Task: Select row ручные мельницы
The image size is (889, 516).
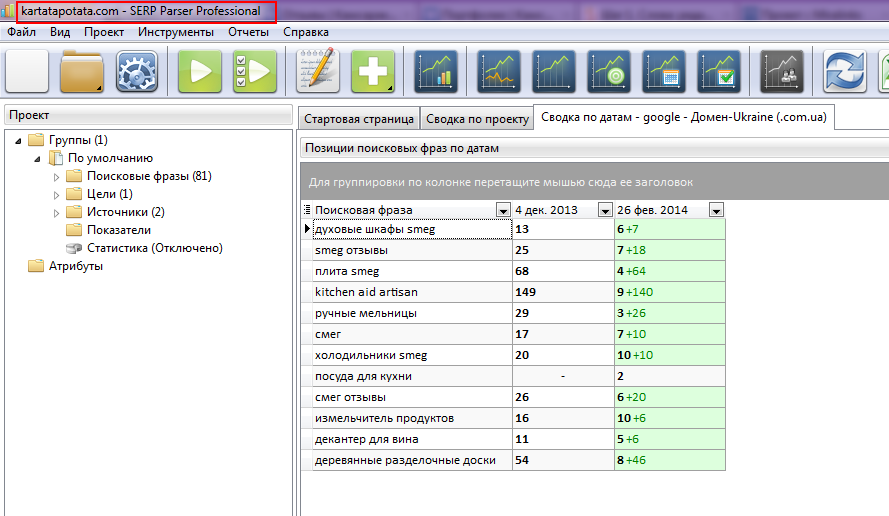Action: (x=412, y=313)
